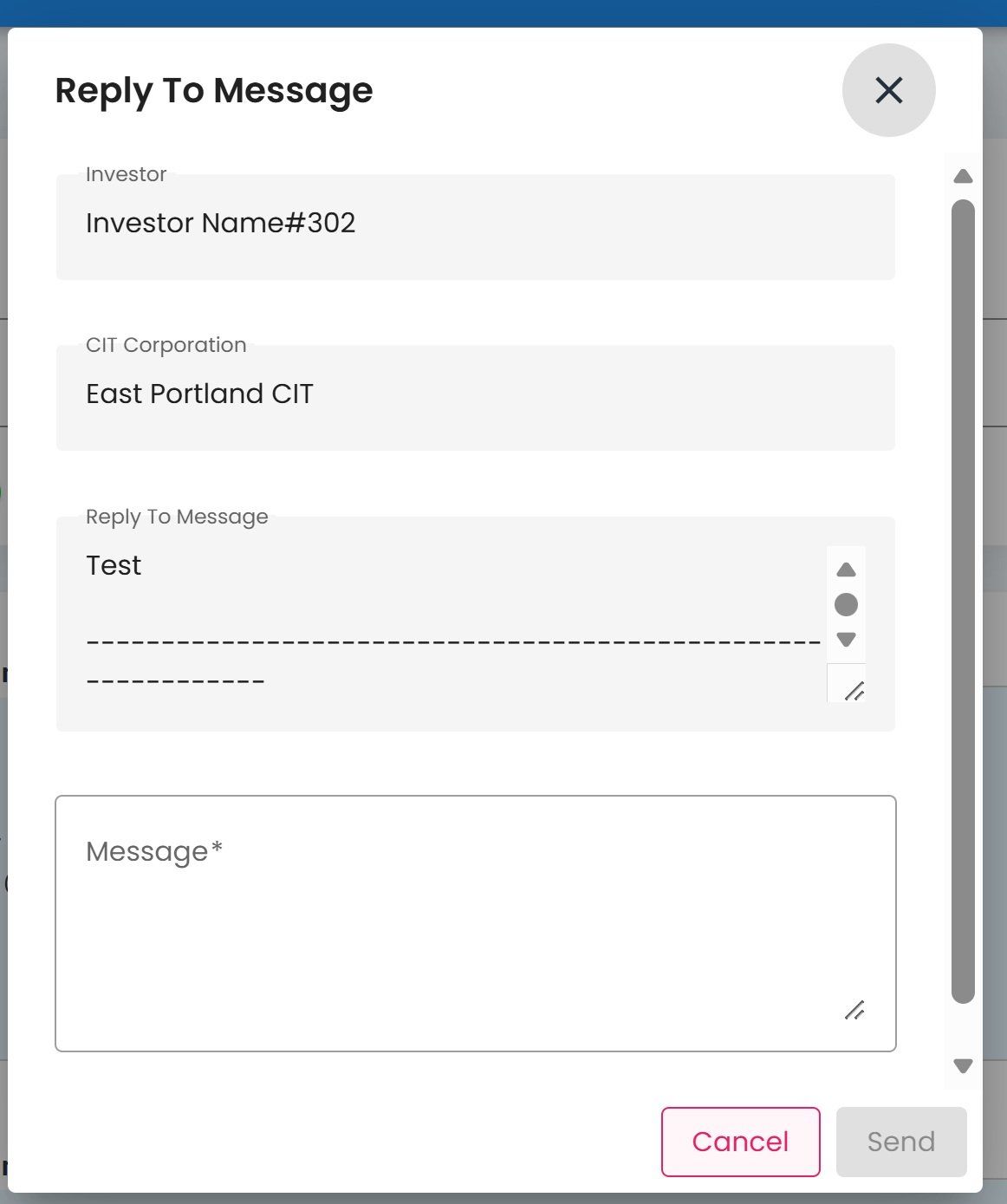The height and width of the screenshot is (1204, 1007).
Task: Cancel the reply
Action: coord(740,1142)
